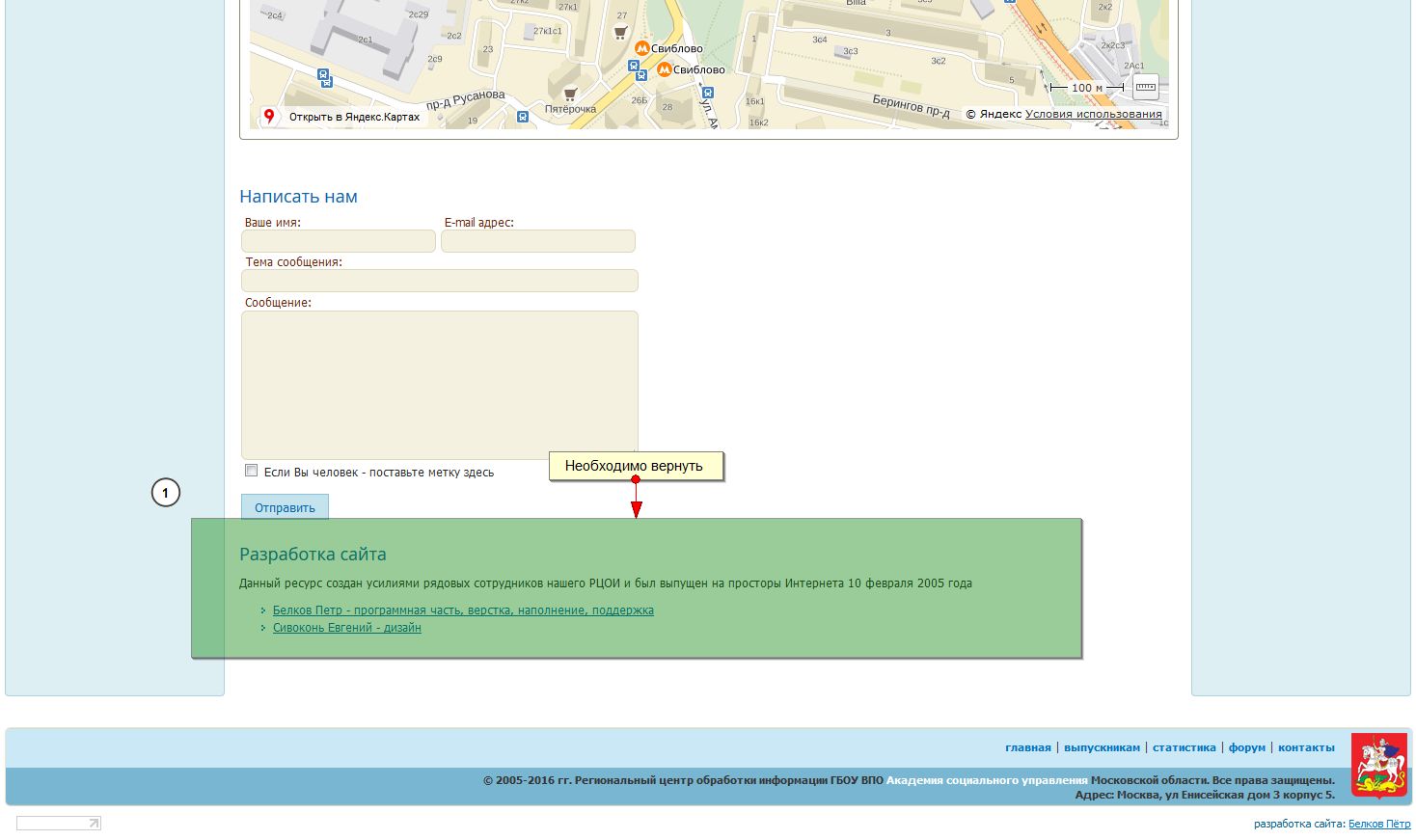Click into the Ваше имя field

338,241
